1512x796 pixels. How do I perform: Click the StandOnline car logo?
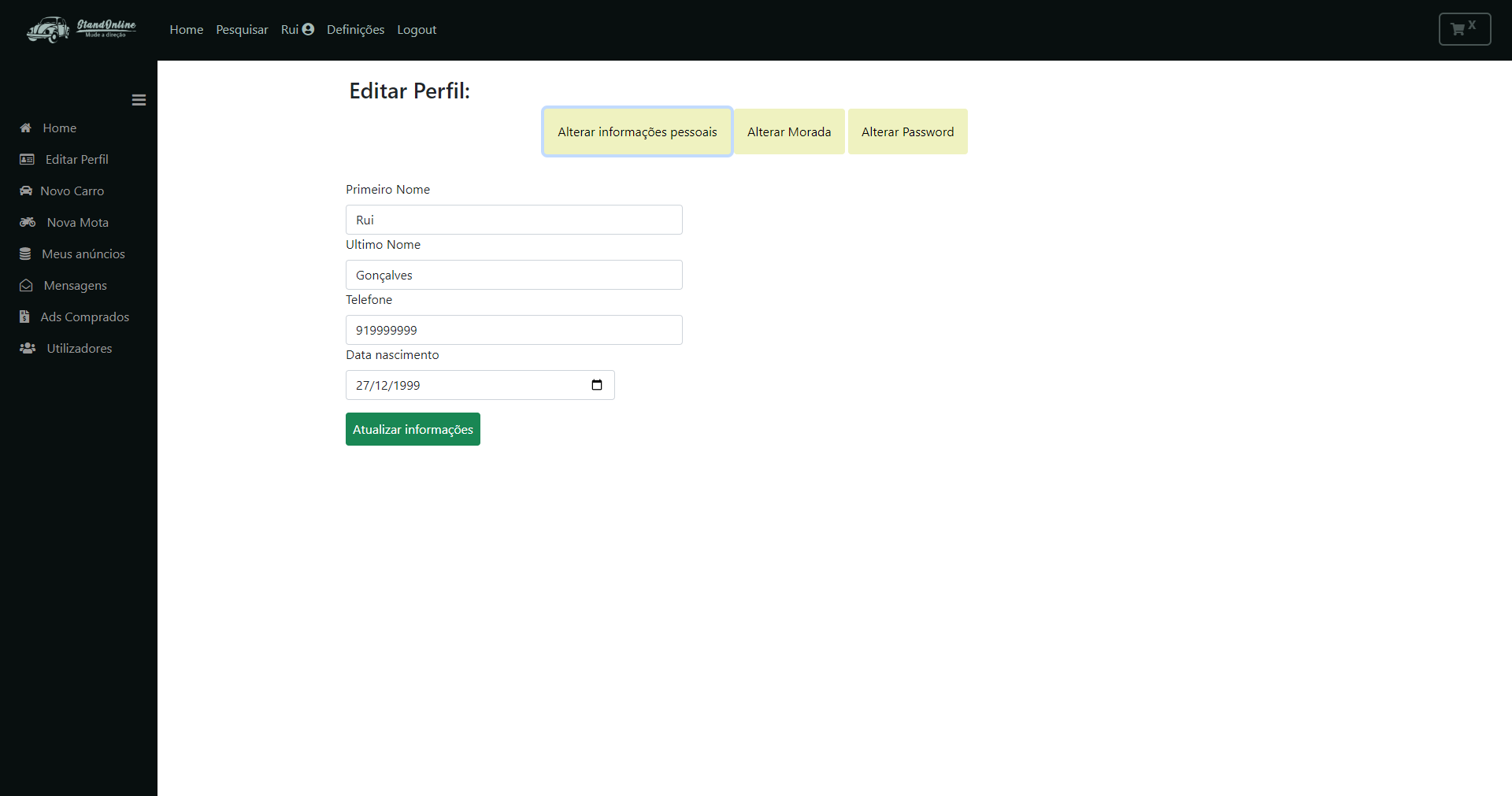80,29
